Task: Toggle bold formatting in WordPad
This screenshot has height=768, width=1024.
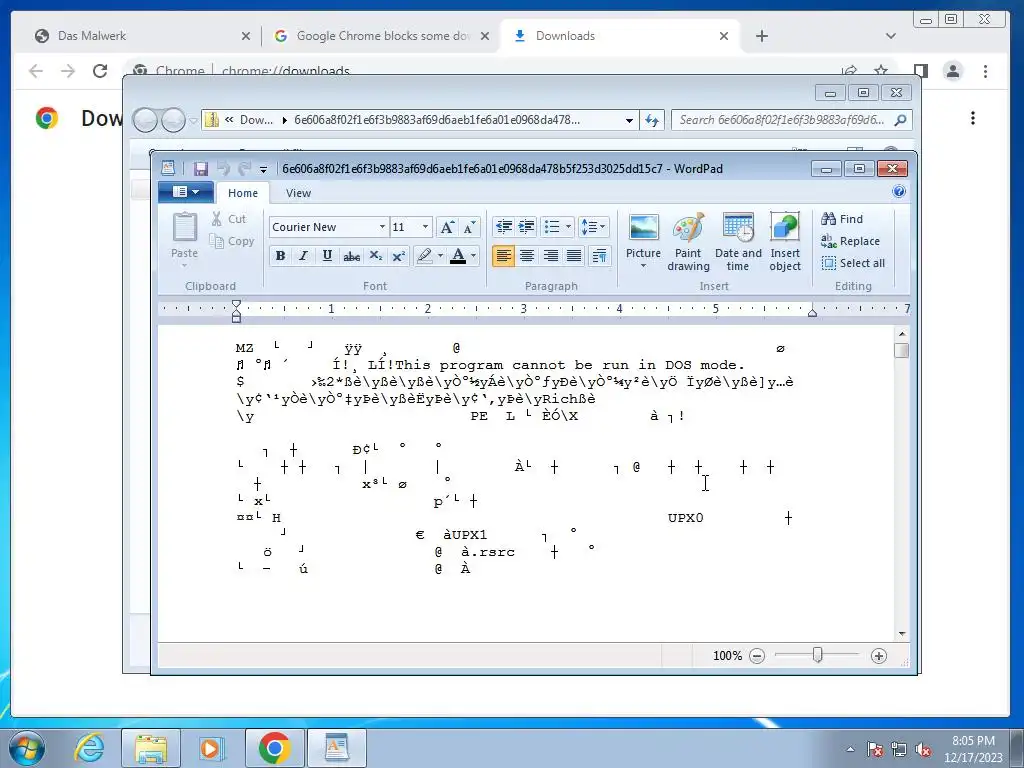Action: (x=280, y=255)
